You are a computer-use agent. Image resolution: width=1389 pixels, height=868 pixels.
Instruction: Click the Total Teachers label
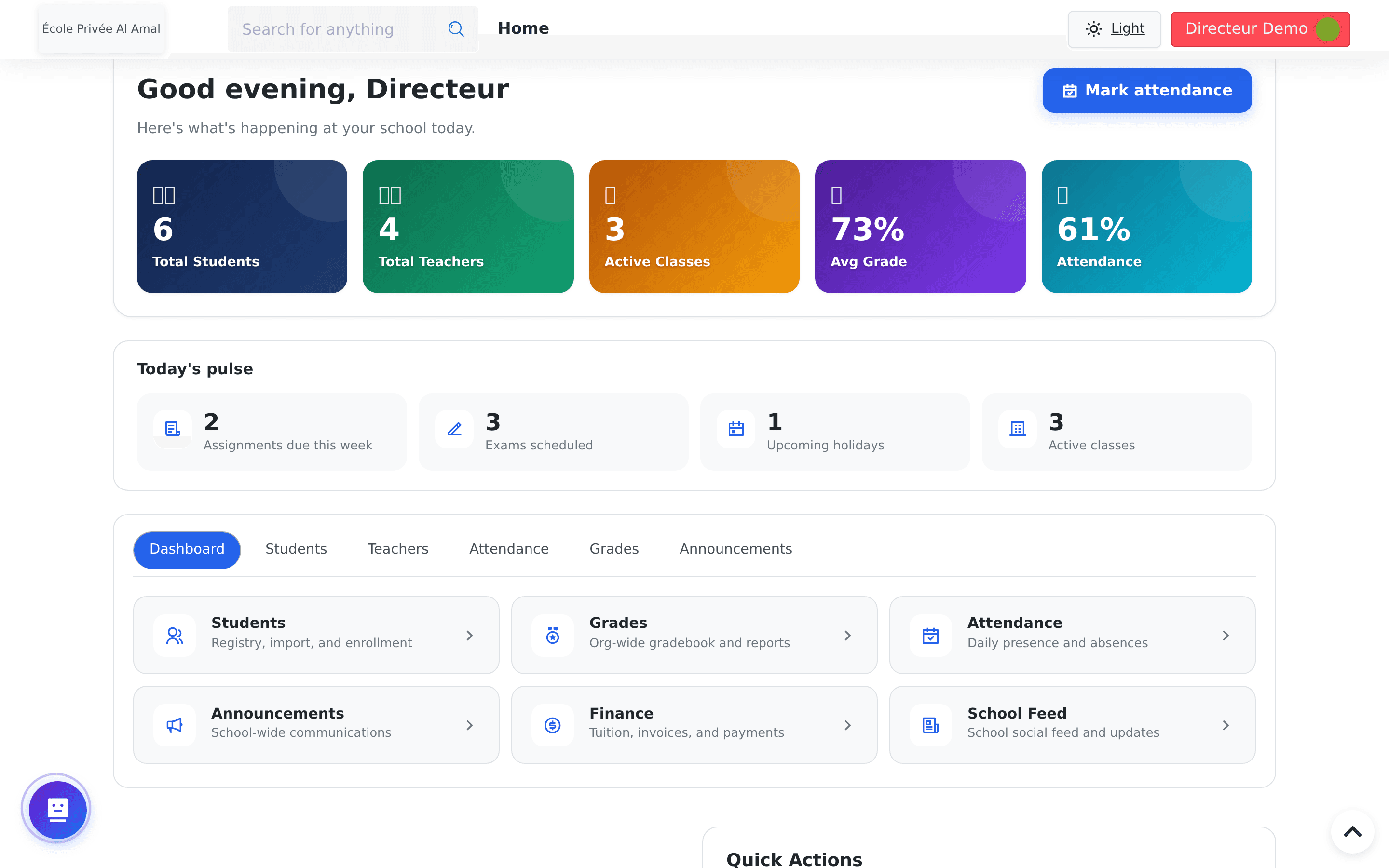(431, 262)
